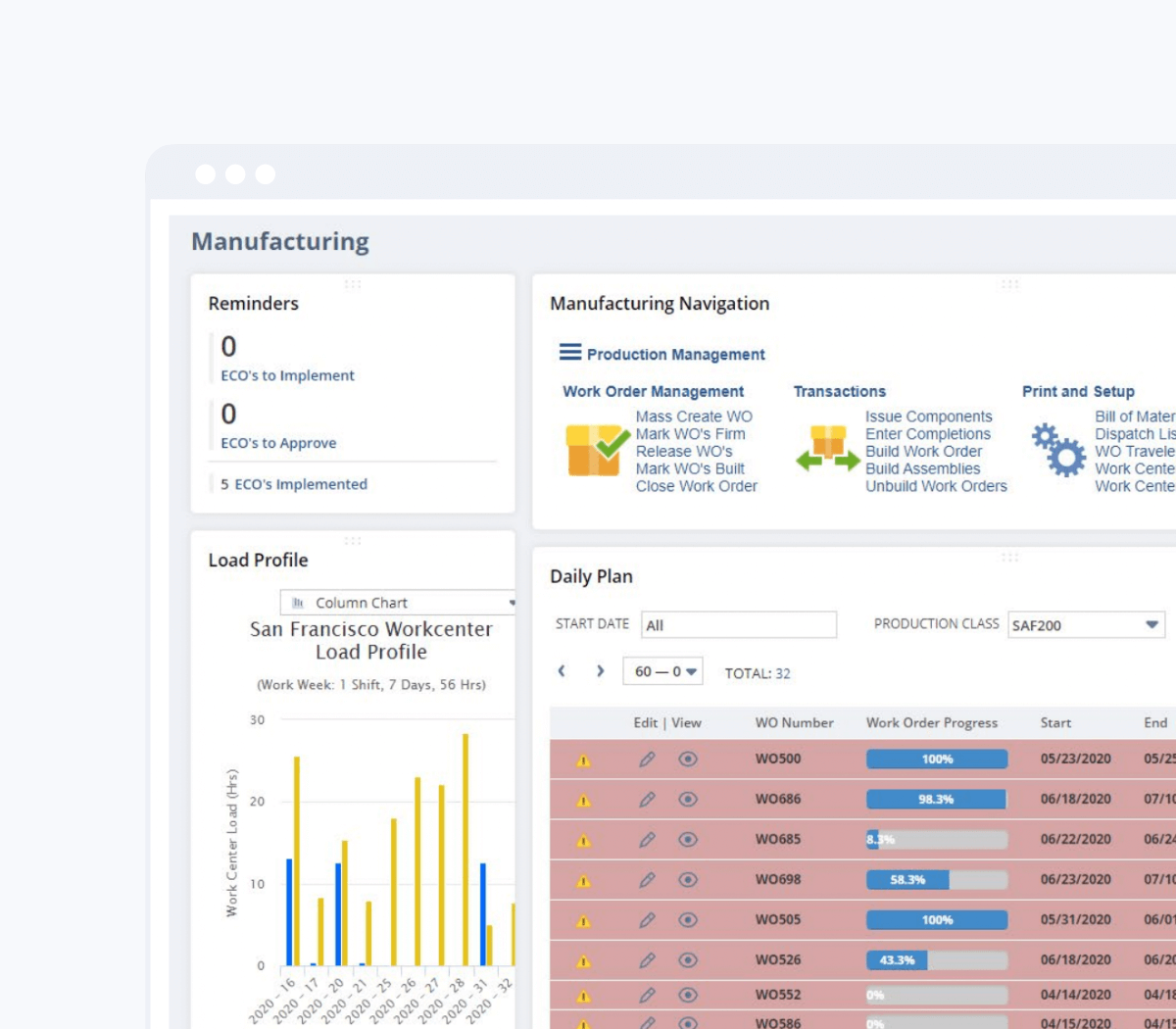Open 5 ECO's Implemented reminder
The width and height of the screenshot is (1176, 1029).
[294, 484]
